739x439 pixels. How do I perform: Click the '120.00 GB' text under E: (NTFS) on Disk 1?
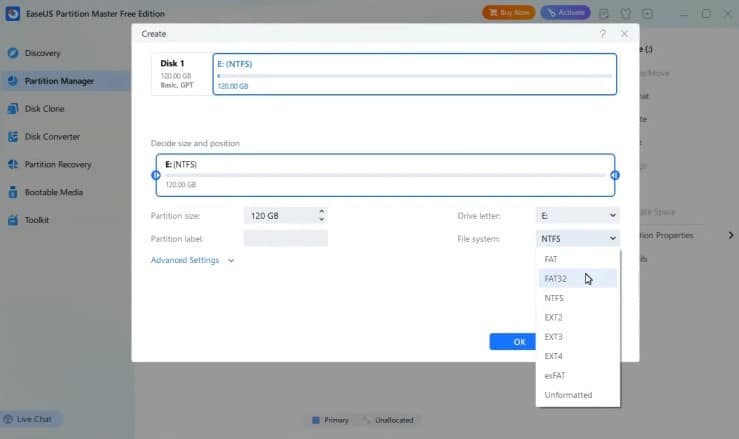click(233, 86)
